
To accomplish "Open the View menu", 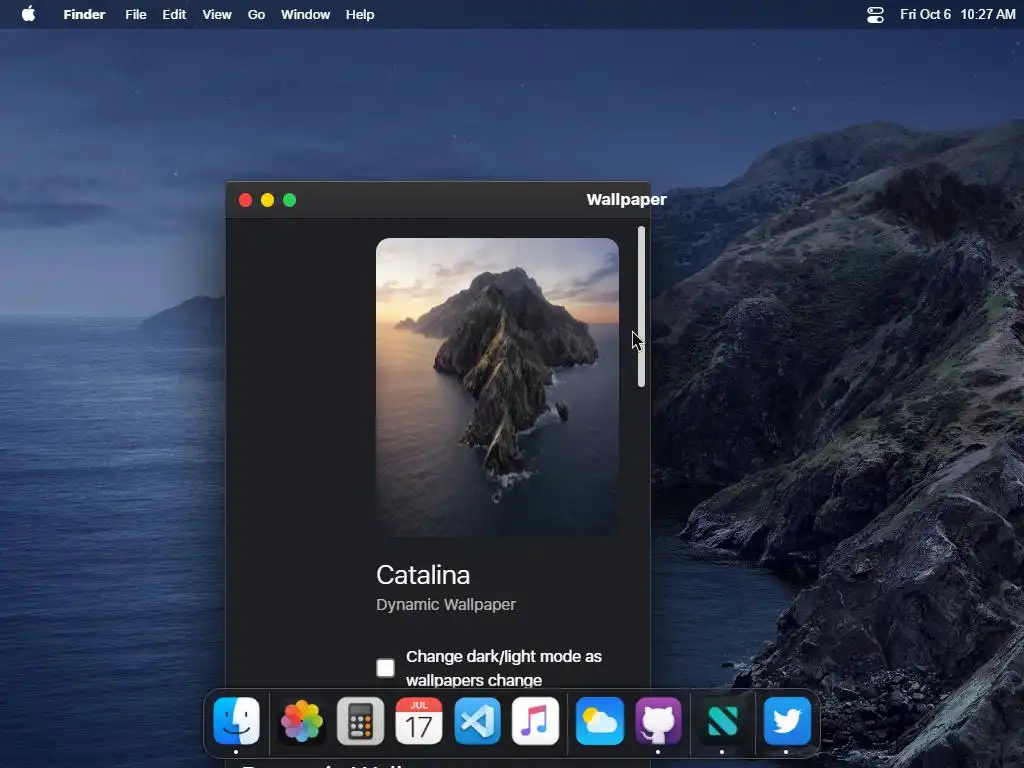I will [217, 14].
